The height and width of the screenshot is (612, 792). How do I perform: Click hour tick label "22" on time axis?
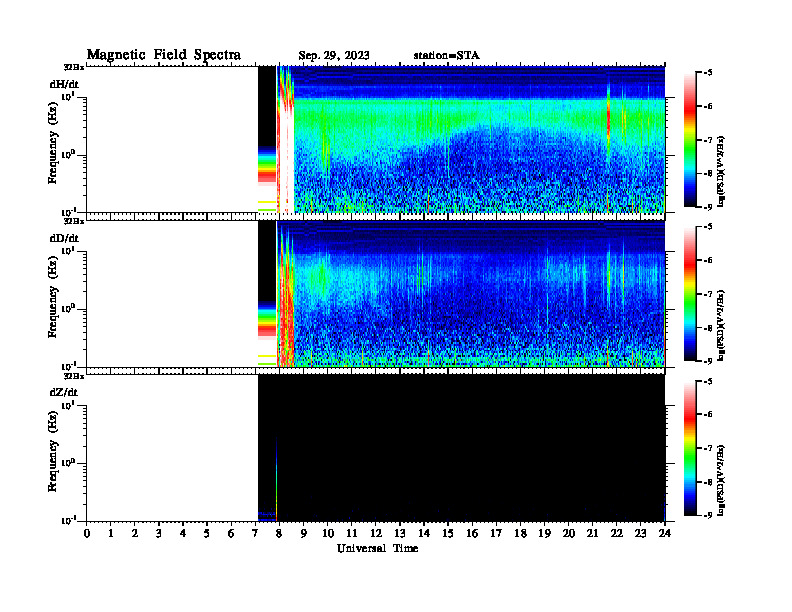pyautogui.click(x=617, y=534)
